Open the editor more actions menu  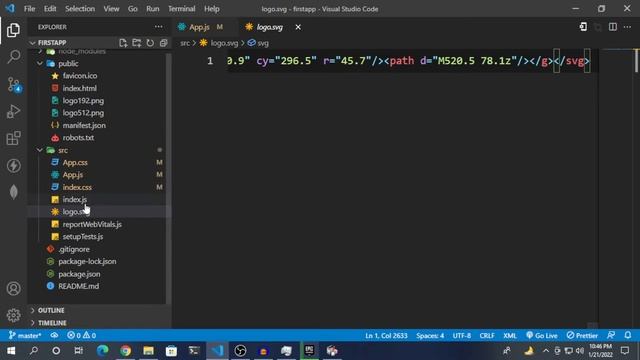click(627, 27)
